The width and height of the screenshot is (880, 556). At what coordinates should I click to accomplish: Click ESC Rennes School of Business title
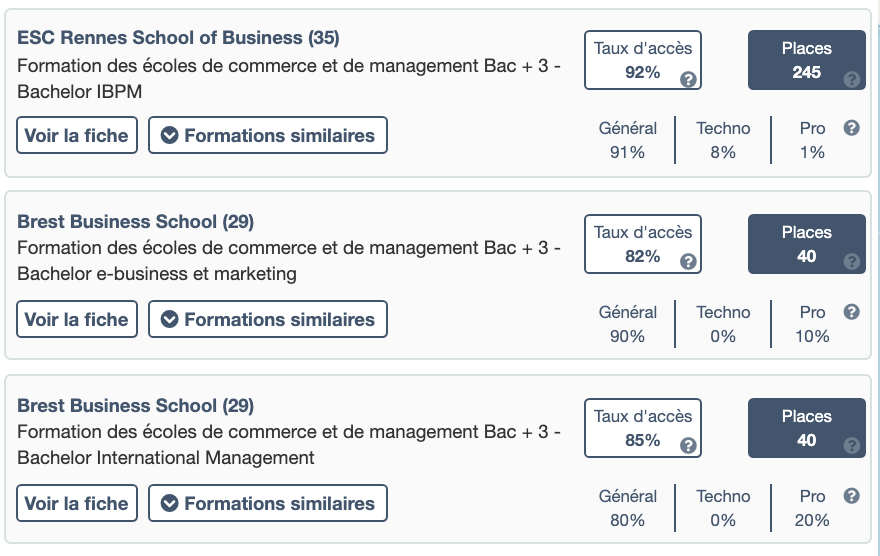pyautogui.click(x=178, y=38)
